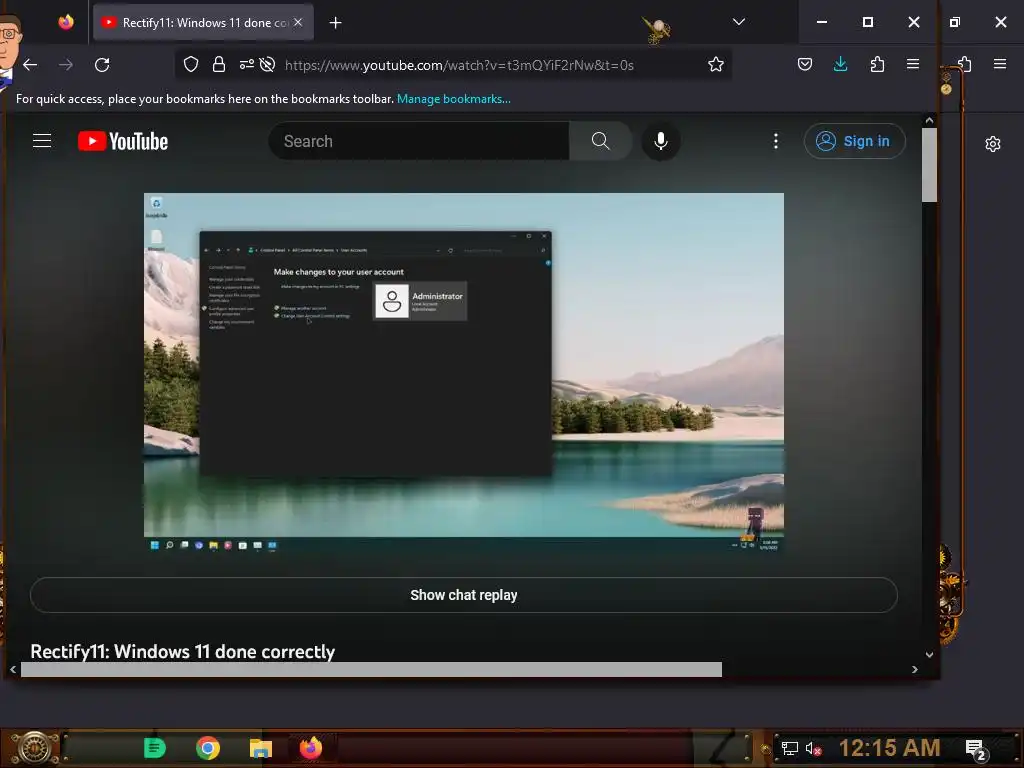Open site permissions icon in address bar
1024x768 pixels.
pos(246,64)
